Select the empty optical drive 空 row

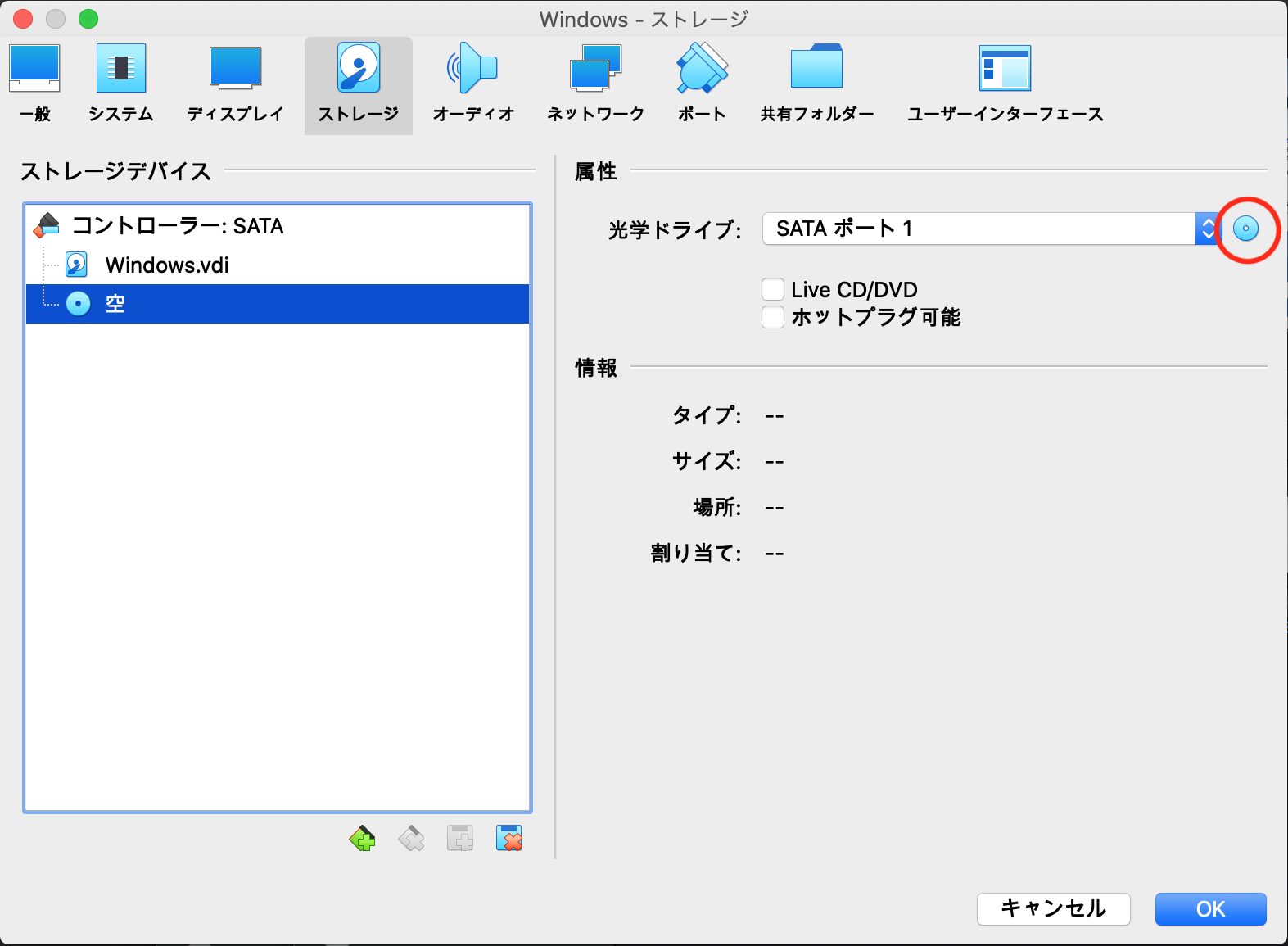[278, 304]
